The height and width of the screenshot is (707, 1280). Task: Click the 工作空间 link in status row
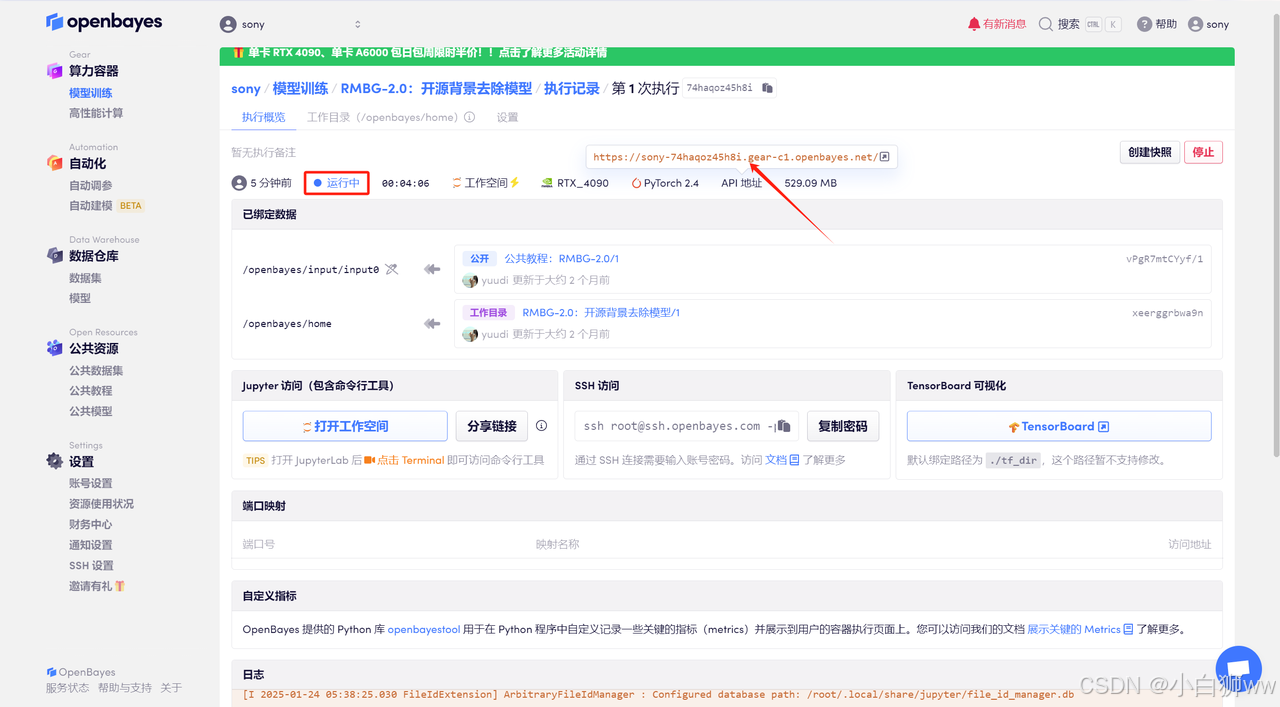tap(486, 183)
